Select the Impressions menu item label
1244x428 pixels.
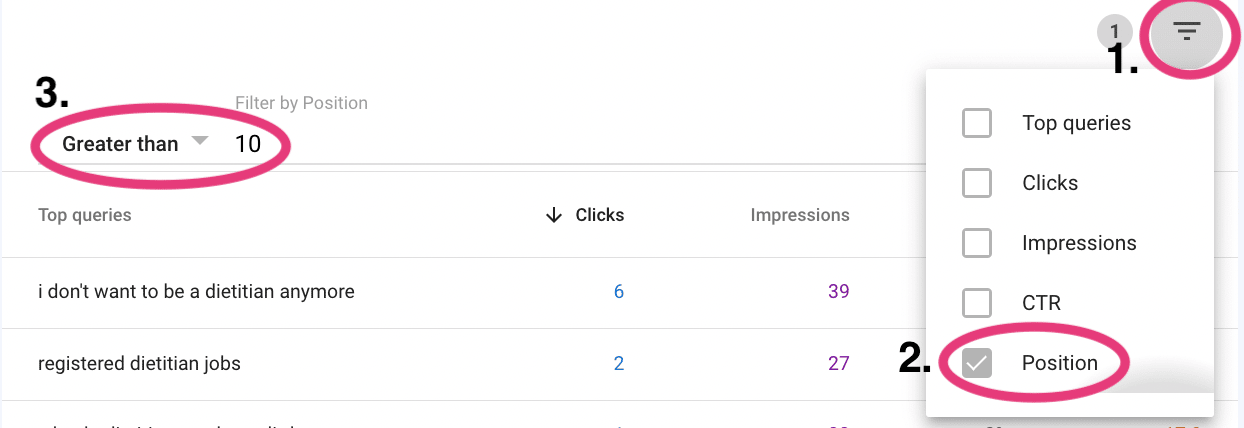tap(1079, 243)
